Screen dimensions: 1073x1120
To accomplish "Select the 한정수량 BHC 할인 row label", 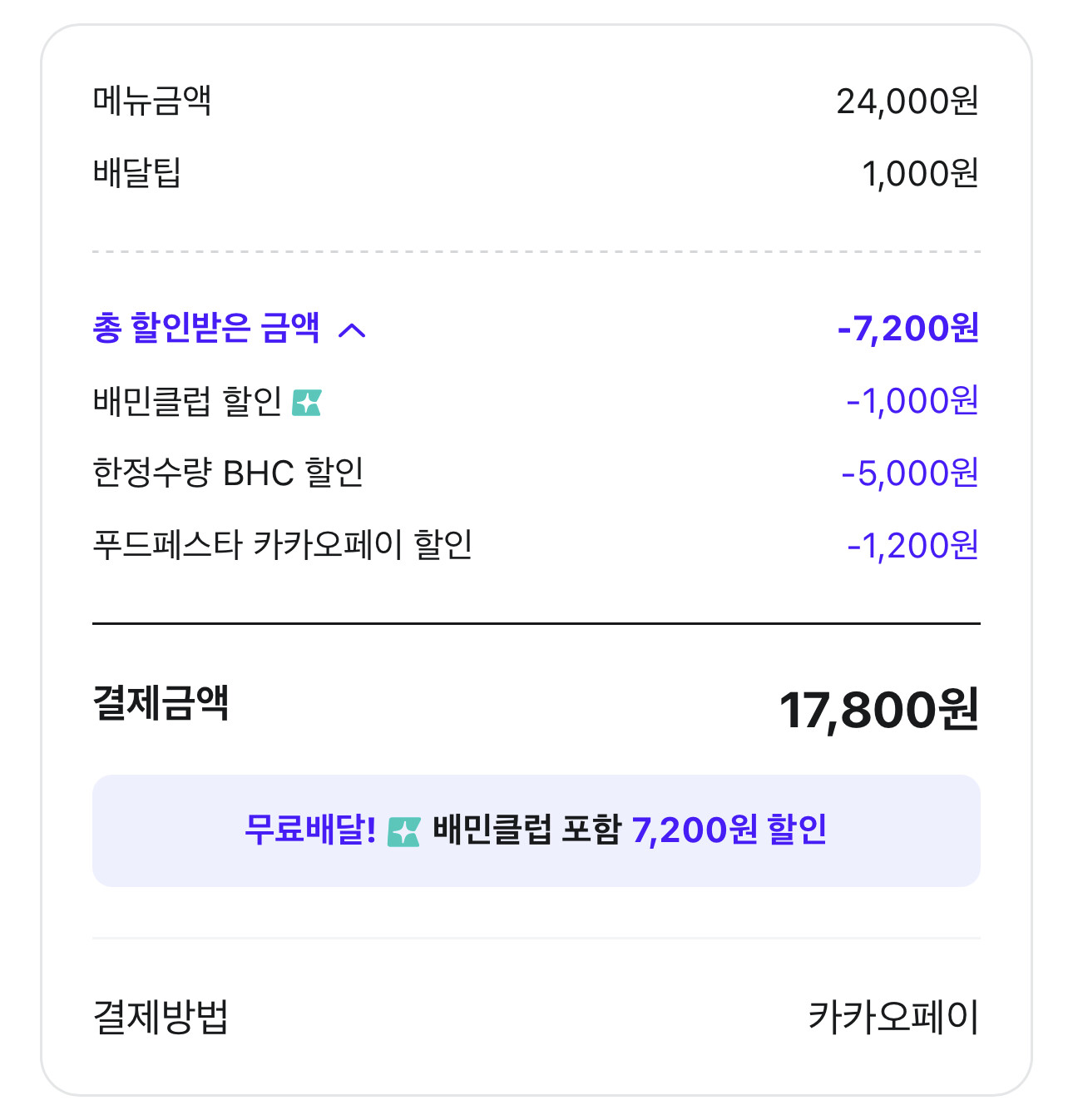I will tap(228, 473).
